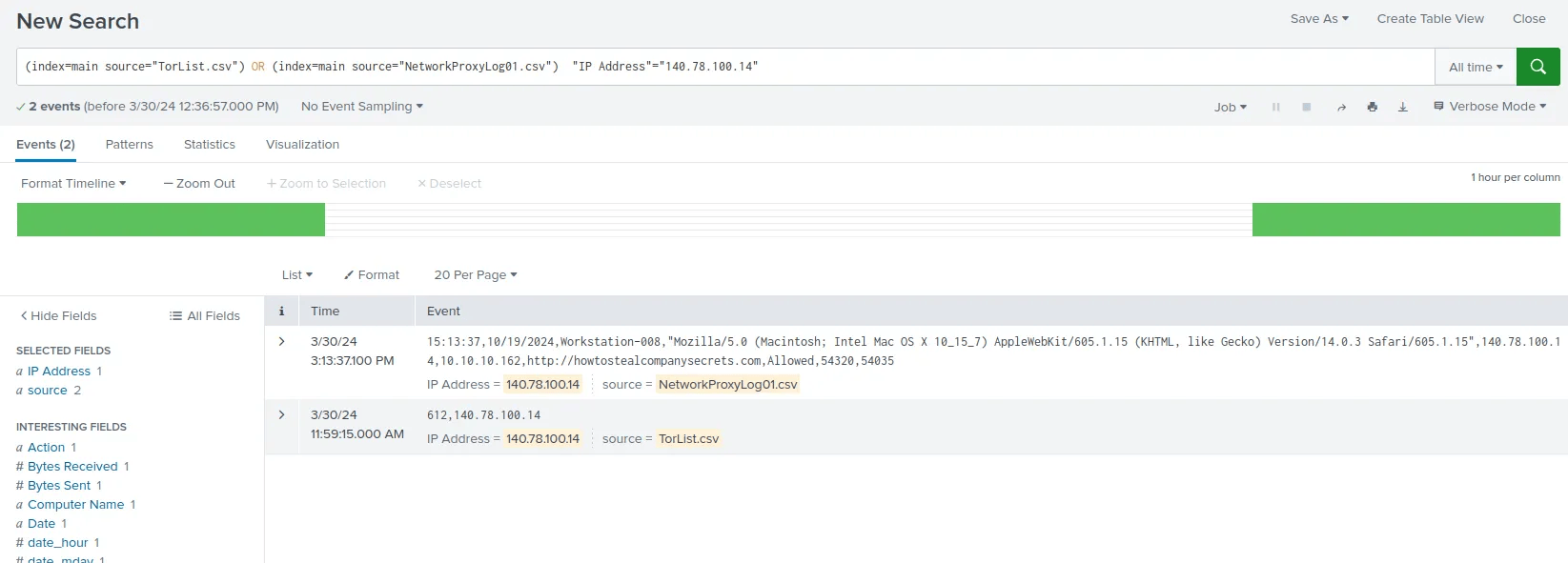Open the No Event Sampling dropdown
This screenshot has width=1568, height=563.
[361, 107]
